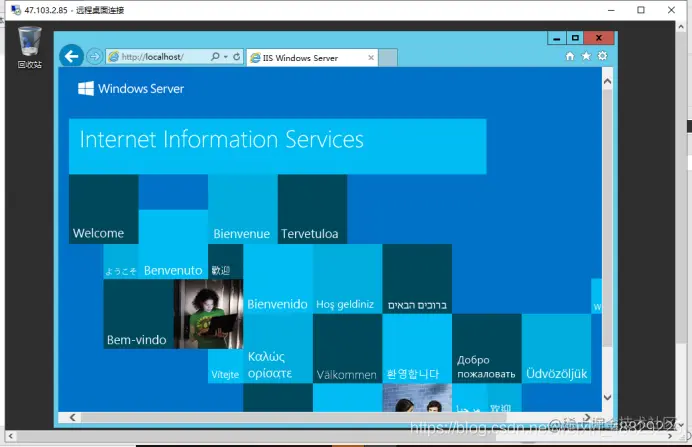Maximize the Internet Explorer window

click(x=575, y=38)
